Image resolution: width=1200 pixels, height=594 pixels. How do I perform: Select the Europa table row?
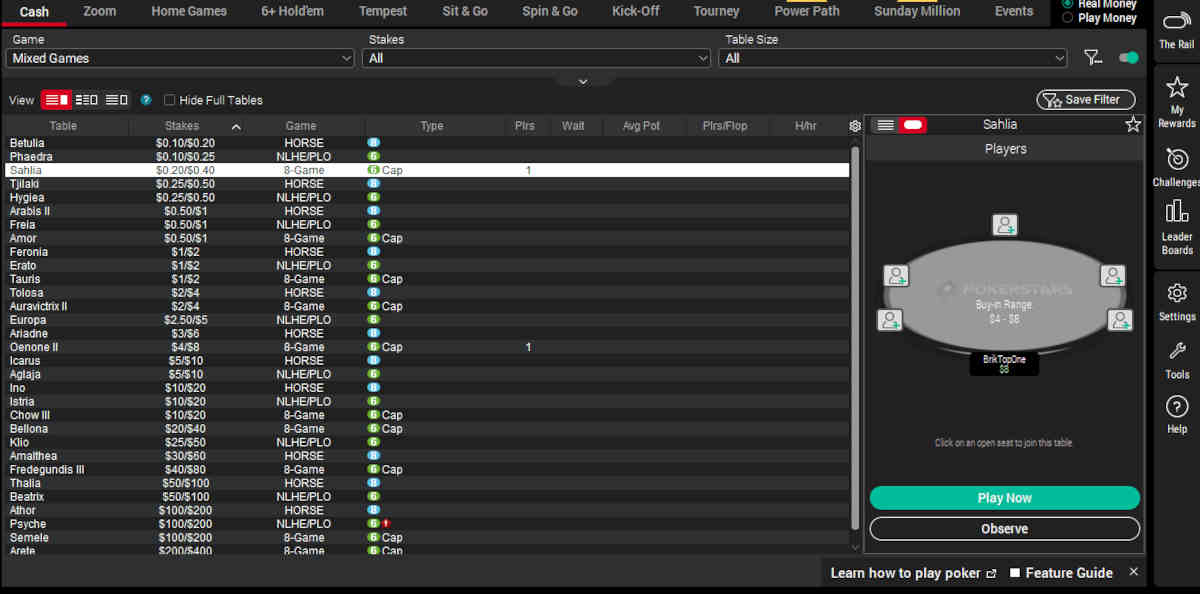click(x=427, y=320)
